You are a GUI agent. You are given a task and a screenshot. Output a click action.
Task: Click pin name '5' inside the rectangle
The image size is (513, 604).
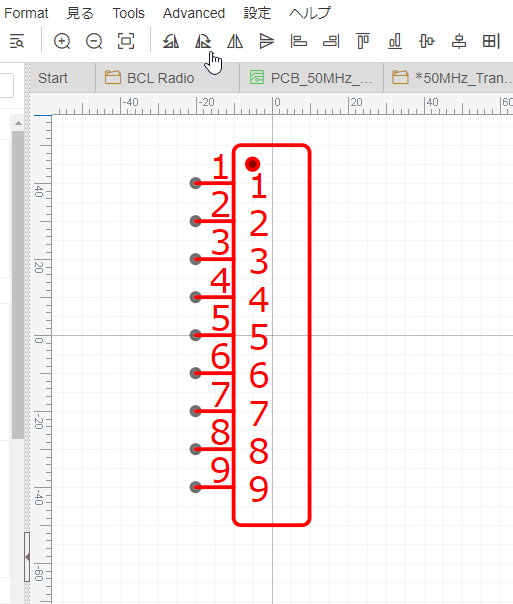click(258, 337)
